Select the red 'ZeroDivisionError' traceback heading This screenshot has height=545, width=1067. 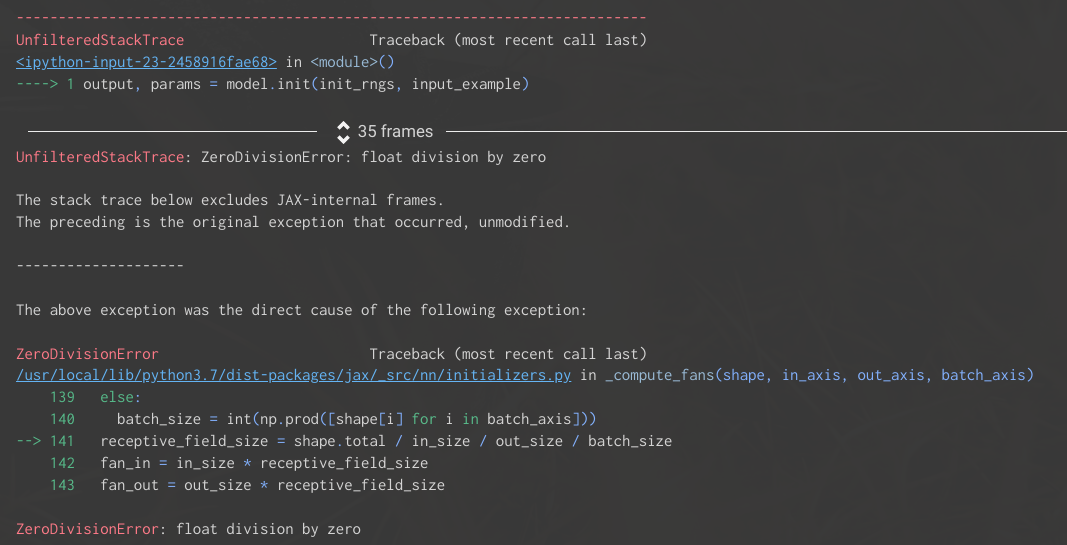(x=87, y=354)
